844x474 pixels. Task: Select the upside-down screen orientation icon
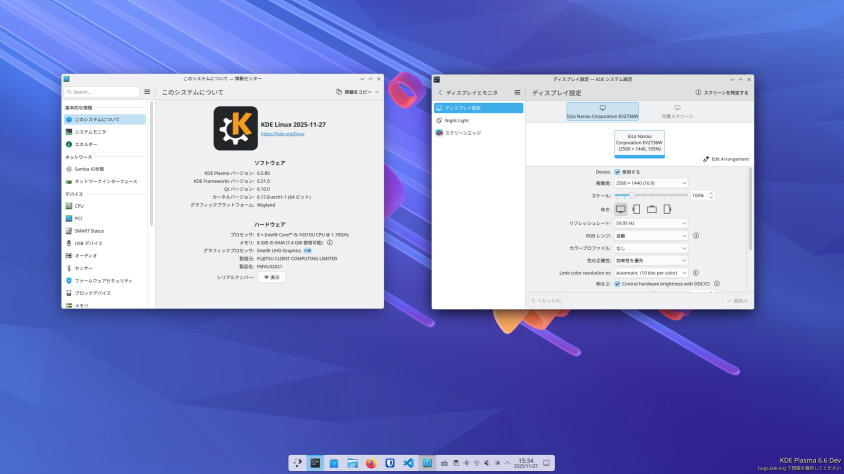point(651,209)
